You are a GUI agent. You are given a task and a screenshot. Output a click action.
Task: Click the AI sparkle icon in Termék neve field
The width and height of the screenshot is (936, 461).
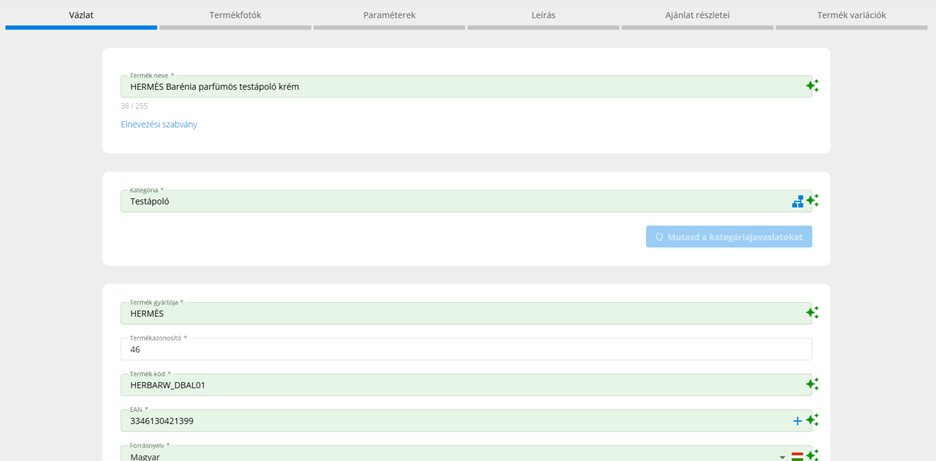[x=812, y=86]
